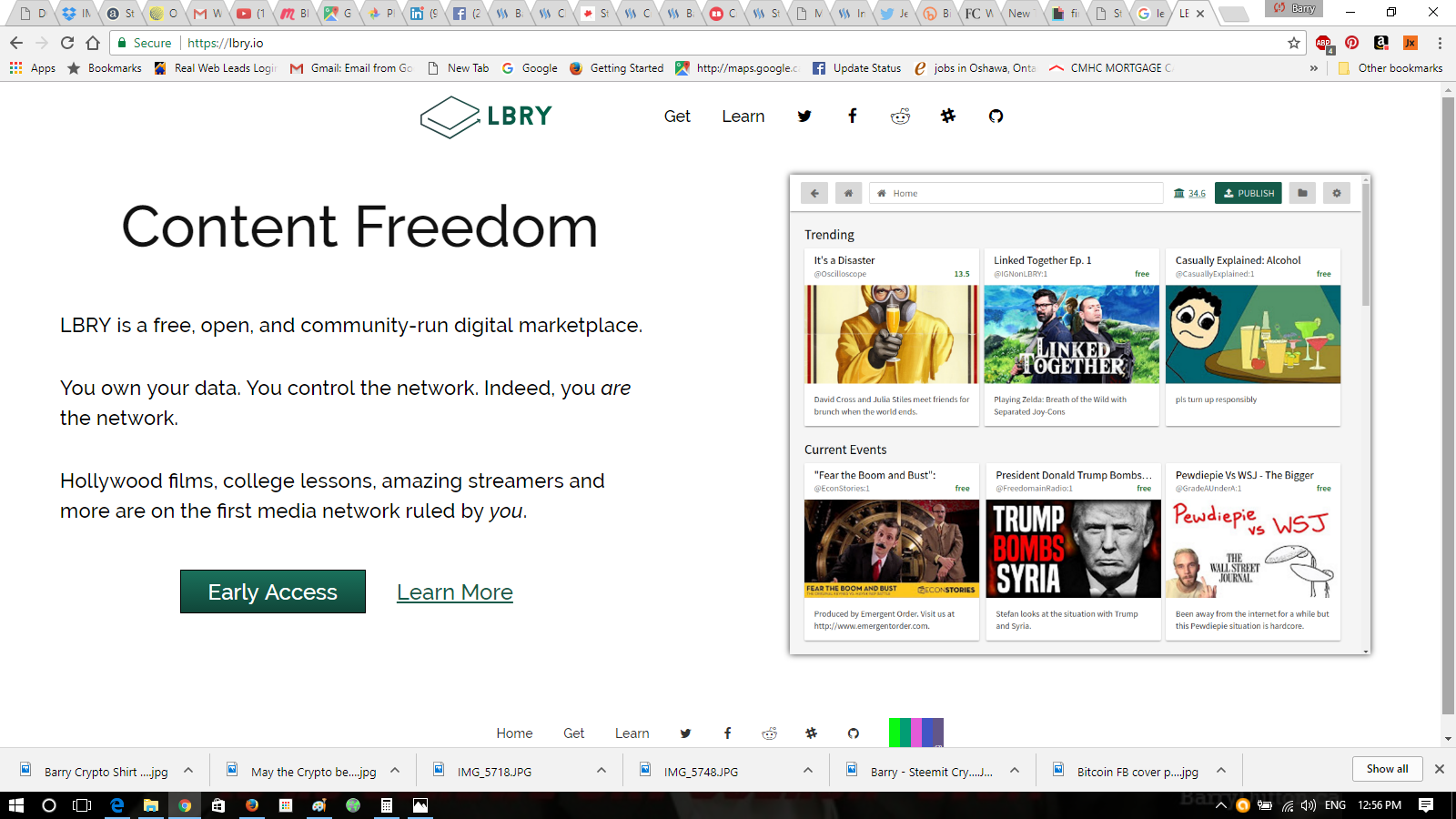Go back using the browser back arrow
Image resolution: width=1456 pixels, height=819 pixels.
16,43
